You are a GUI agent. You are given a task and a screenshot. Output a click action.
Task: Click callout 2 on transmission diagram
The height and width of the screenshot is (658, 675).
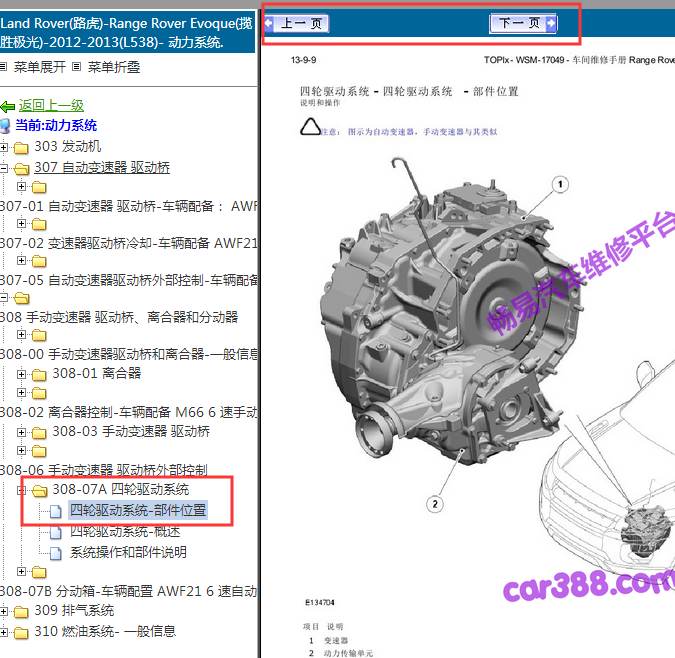click(435, 504)
